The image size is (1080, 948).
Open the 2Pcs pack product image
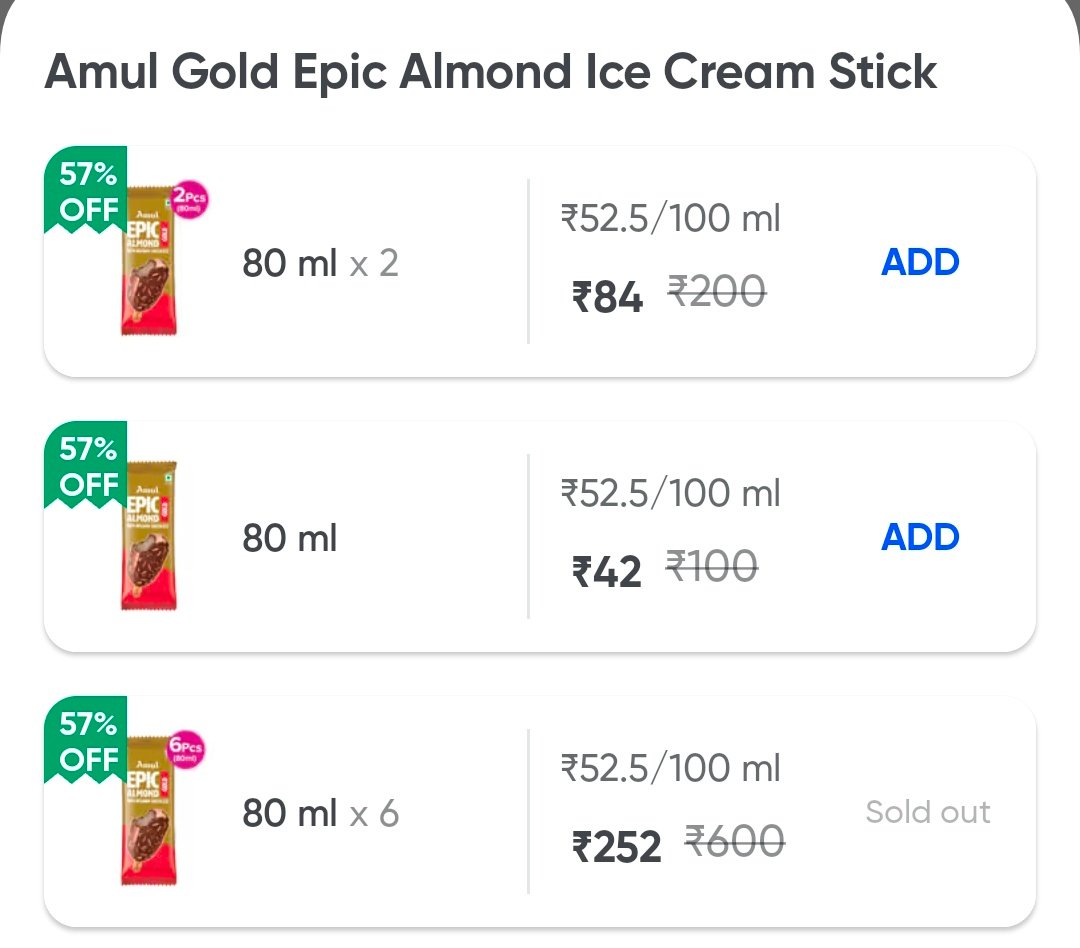coord(149,261)
